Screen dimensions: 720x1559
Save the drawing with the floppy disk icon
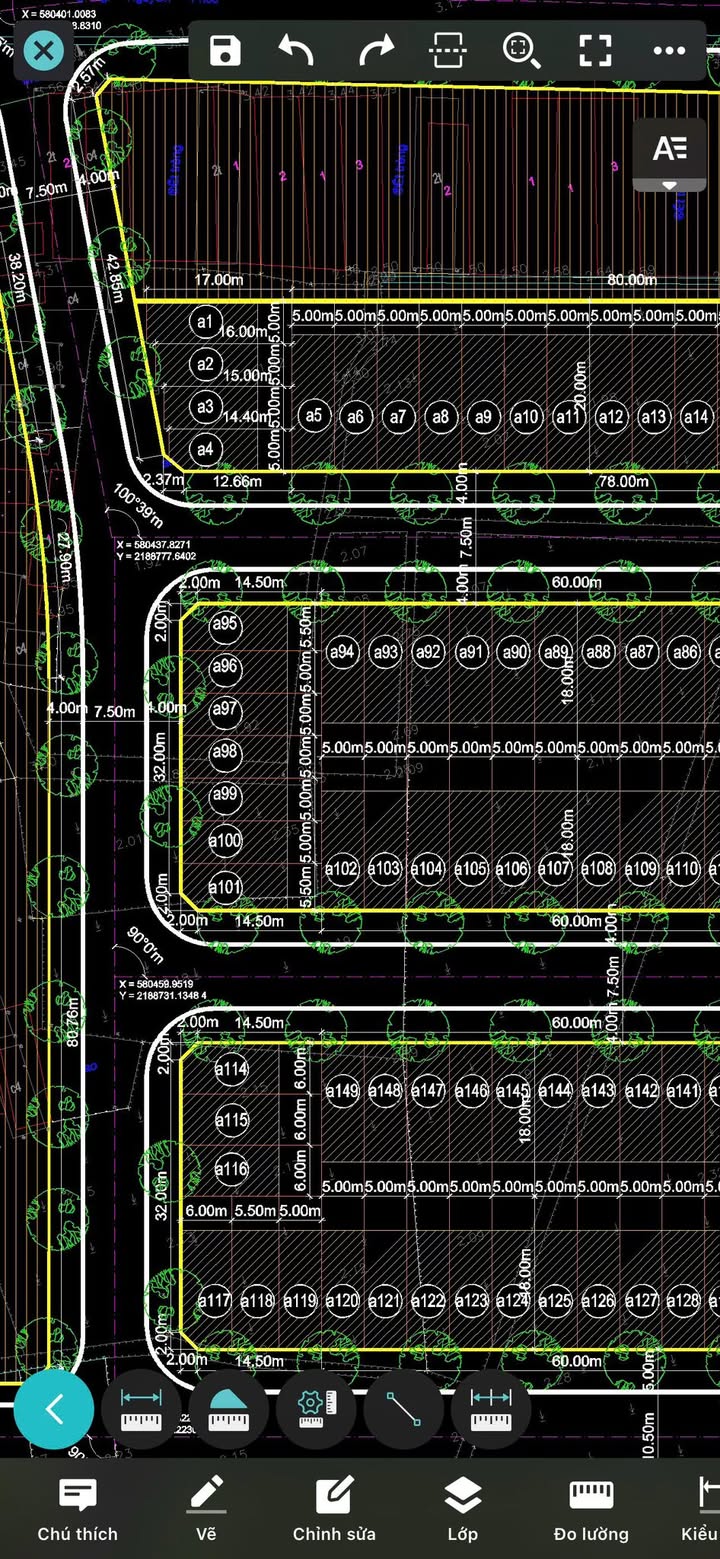(225, 50)
